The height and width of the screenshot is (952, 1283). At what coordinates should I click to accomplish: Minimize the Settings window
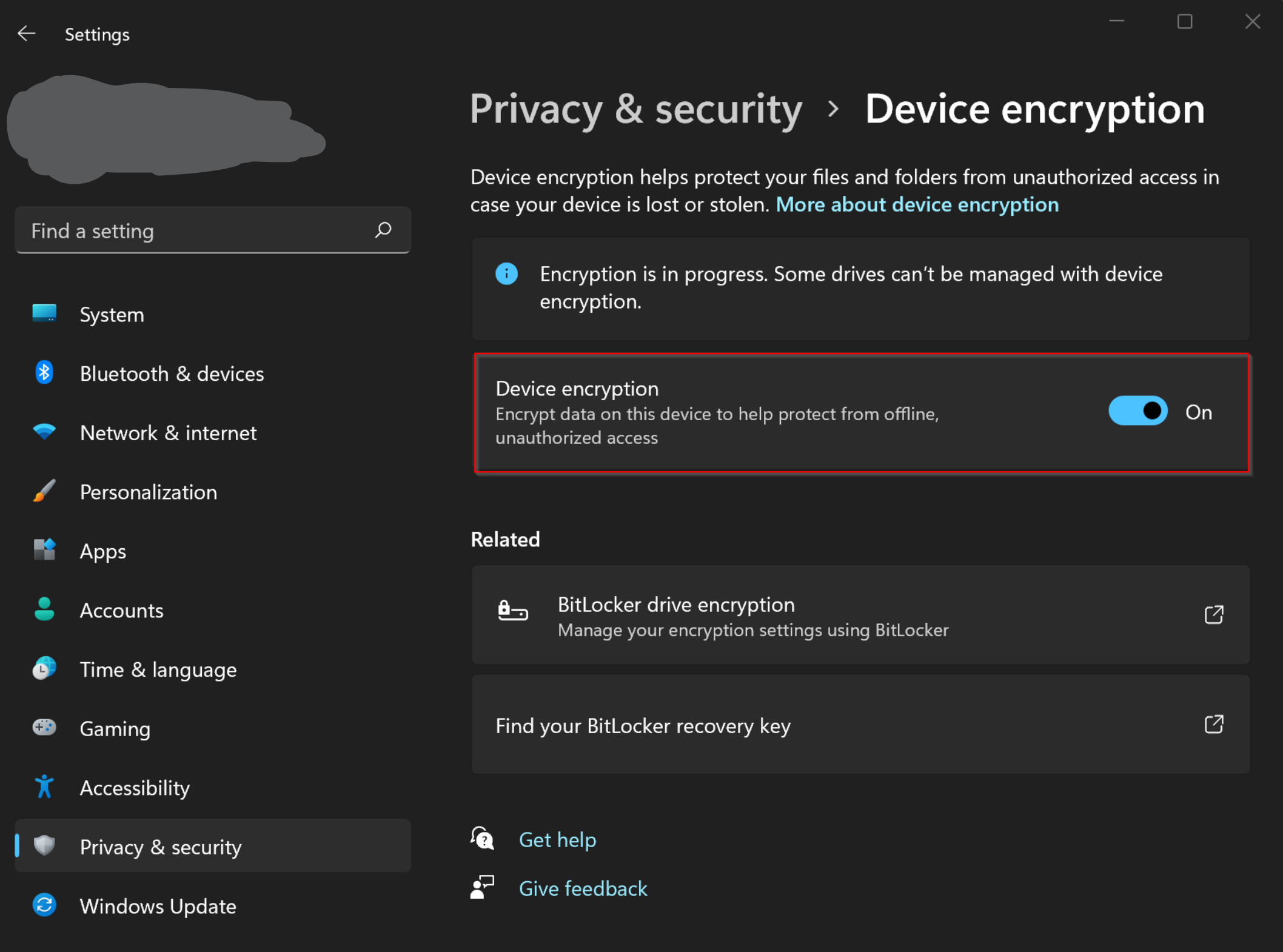point(1116,21)
